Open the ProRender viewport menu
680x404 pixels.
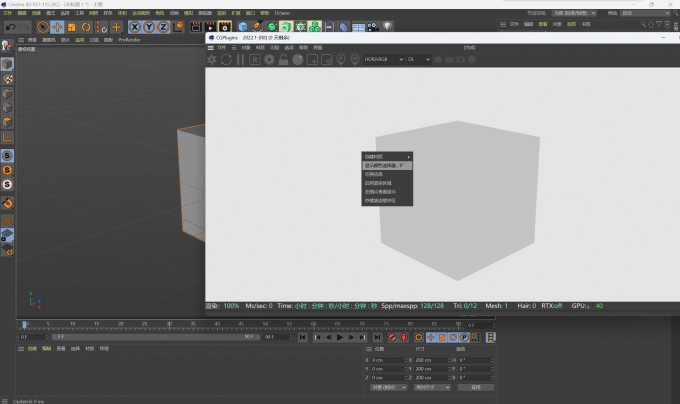coord(129,40)
